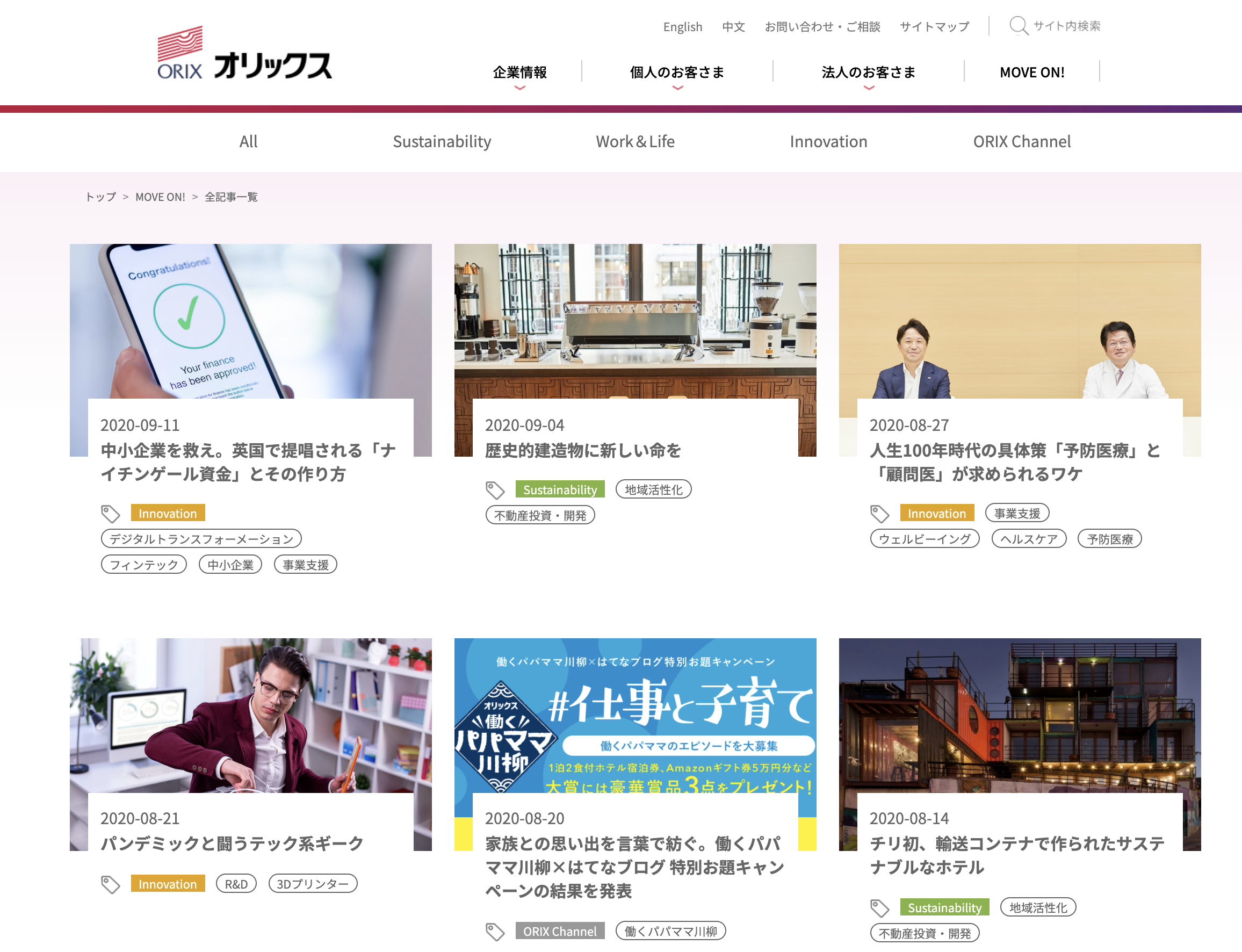Open the サイトマップ link

click(x=934, y=27)
